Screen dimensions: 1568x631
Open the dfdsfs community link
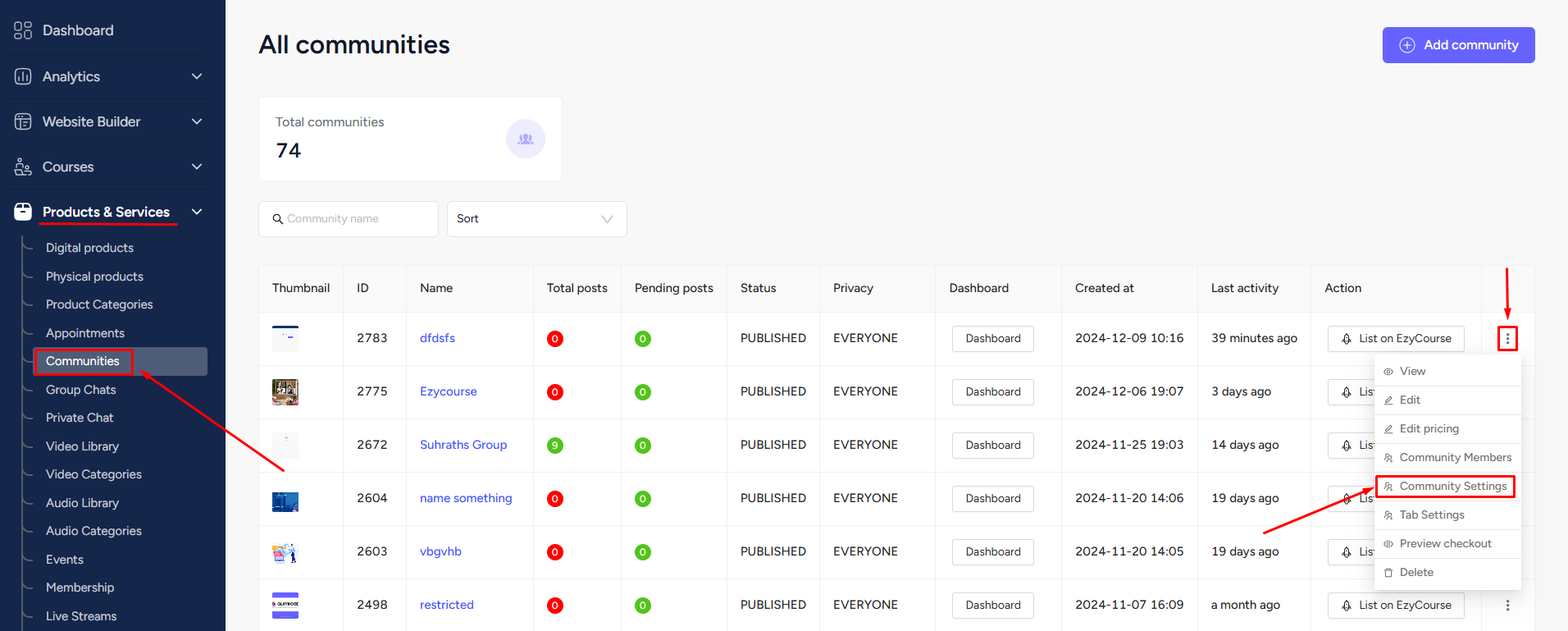437,338
